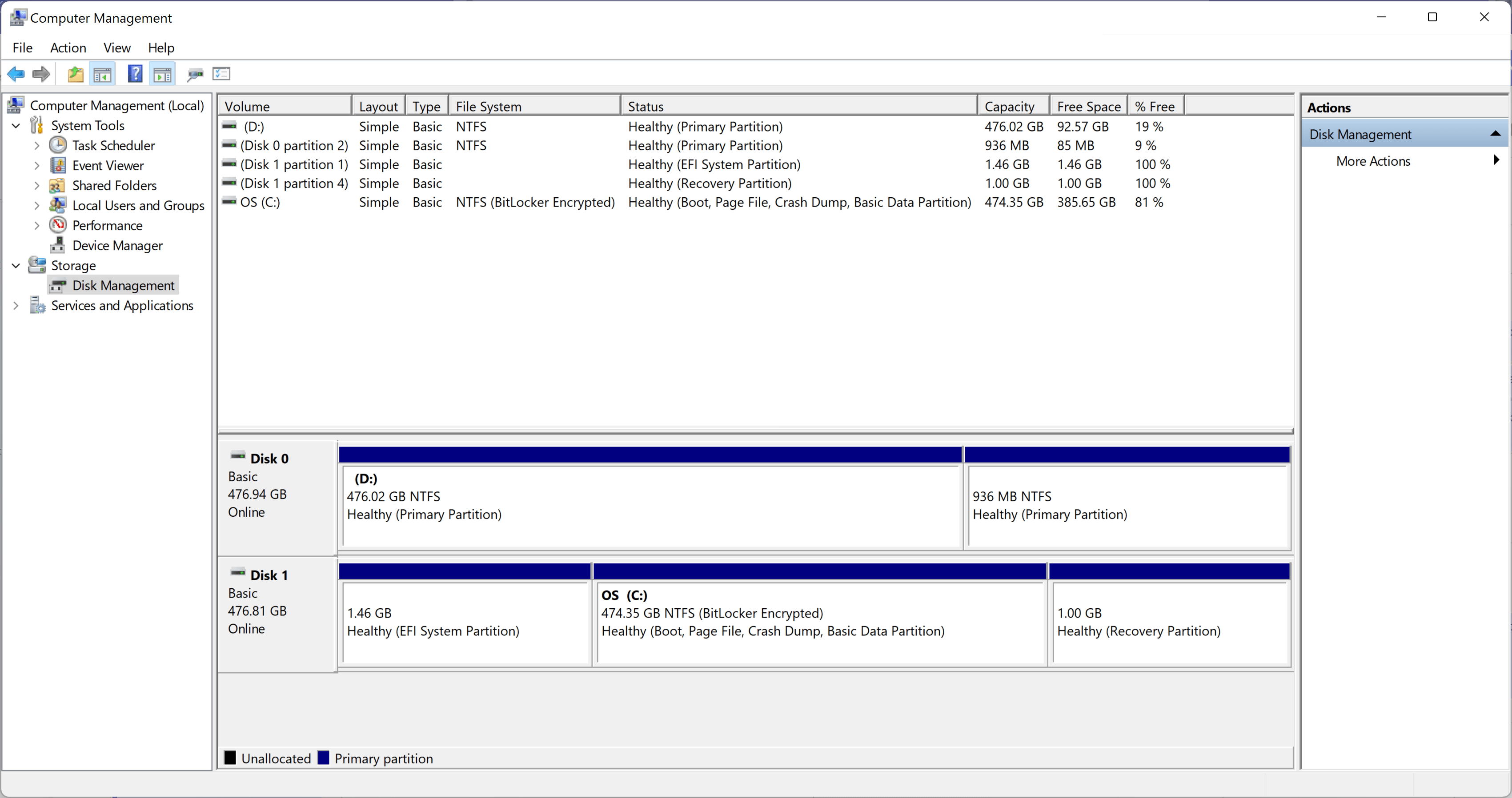Select Event Viewer in console tree
The width and height of the screenshot is (1512, 798).
pyautogui.click(x=108, y=165)
